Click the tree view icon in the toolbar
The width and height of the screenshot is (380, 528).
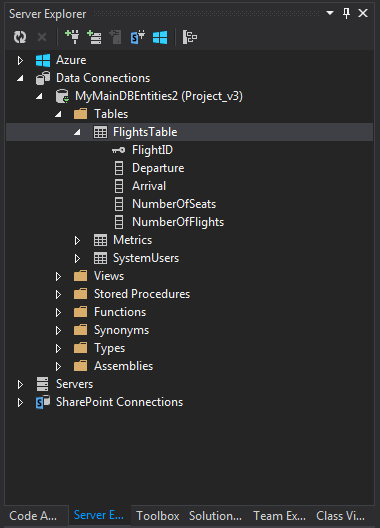pos(190,37)
